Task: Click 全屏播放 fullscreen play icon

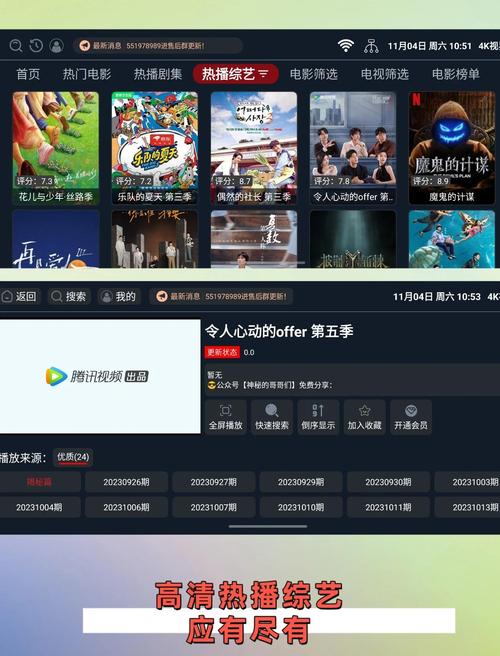Action: tap(226, 410)
